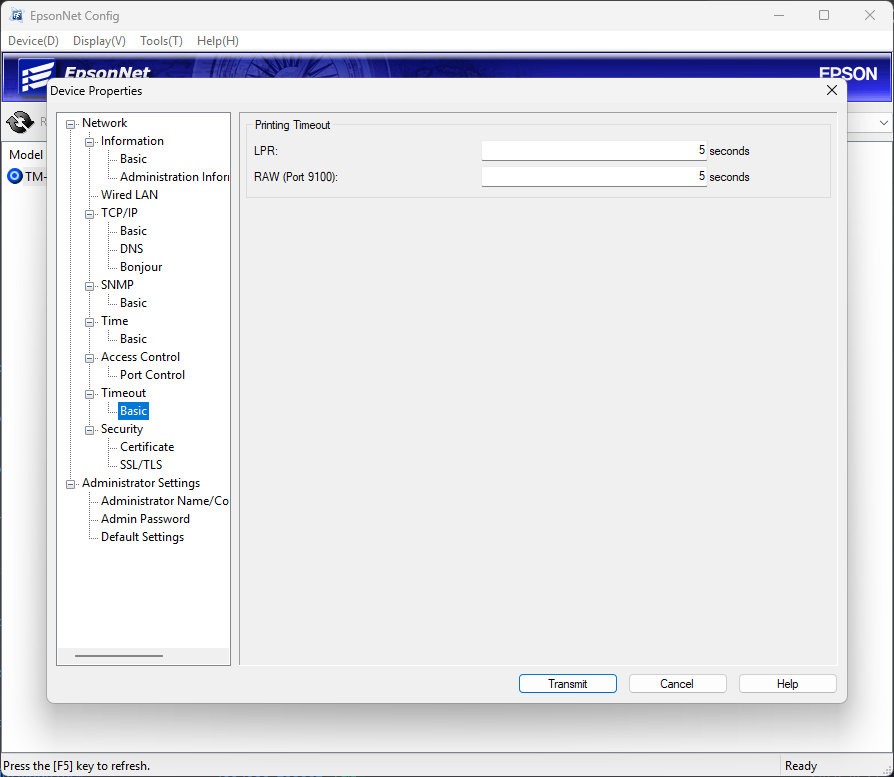This screenshot has height=777, width=894.
Task: Click the Cancel button
Action: pos(676,684)
